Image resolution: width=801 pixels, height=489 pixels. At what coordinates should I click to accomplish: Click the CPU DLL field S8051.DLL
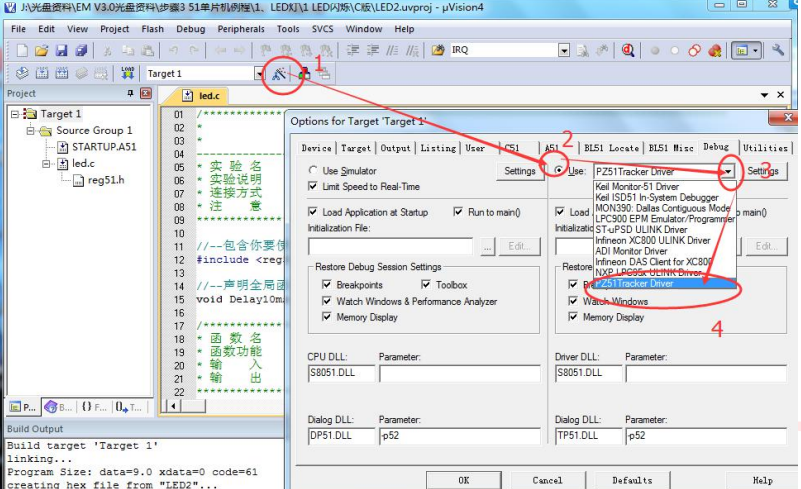click(x=341, y=372)
